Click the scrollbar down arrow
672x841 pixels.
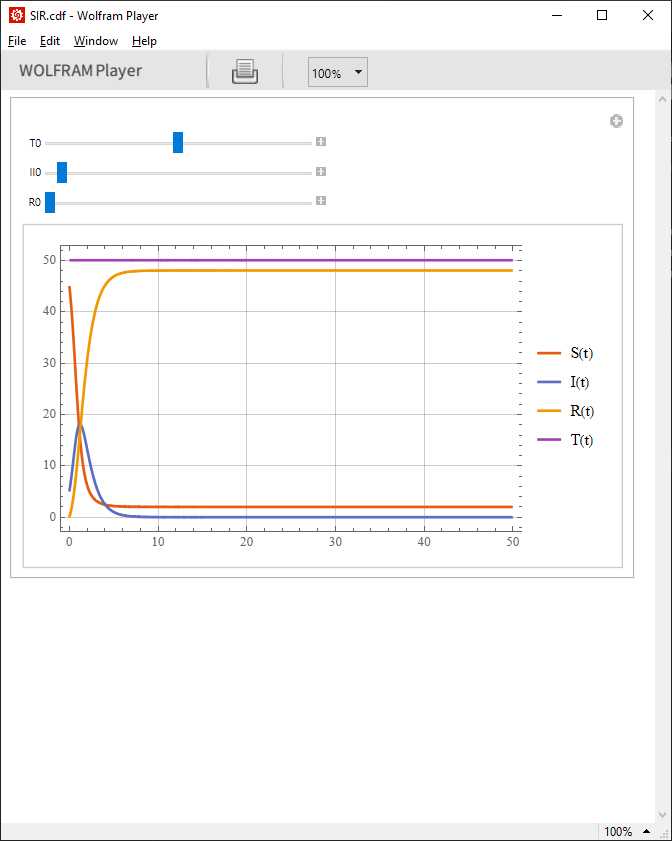tap(663, 815)
